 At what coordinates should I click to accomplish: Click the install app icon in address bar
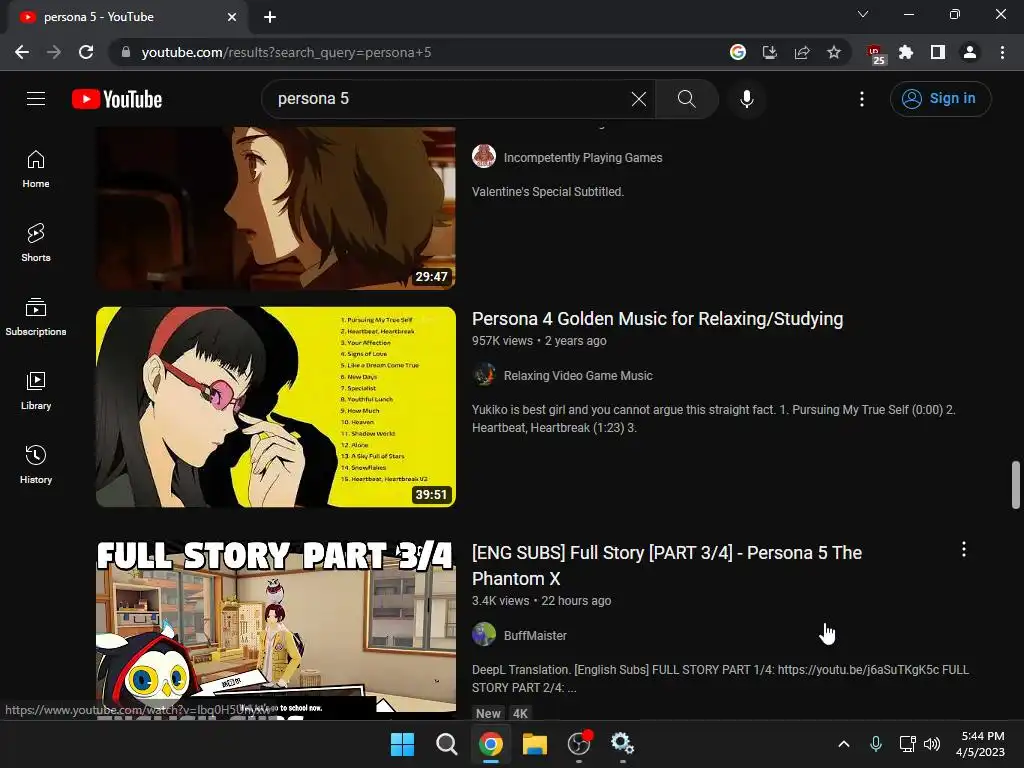(x=770, y=52)
